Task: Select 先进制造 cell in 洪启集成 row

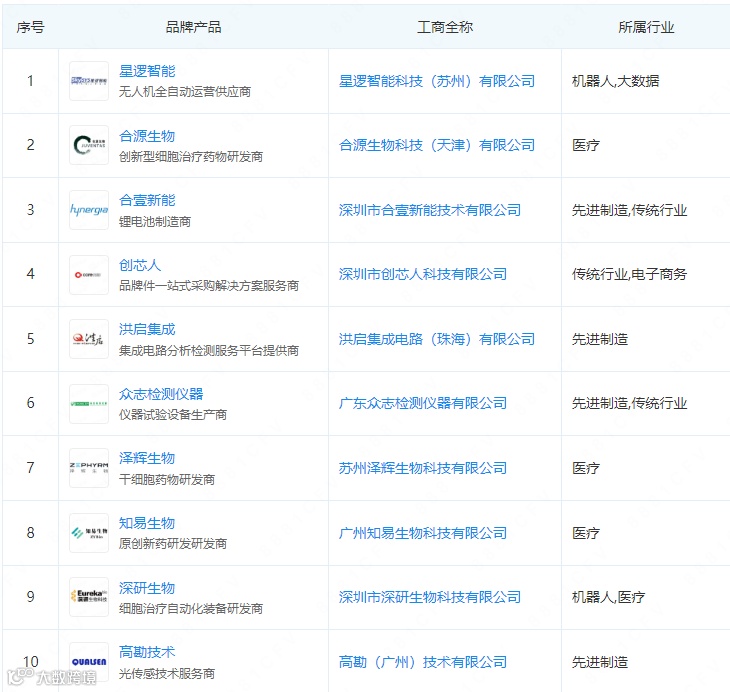Action: coord(600,339)
